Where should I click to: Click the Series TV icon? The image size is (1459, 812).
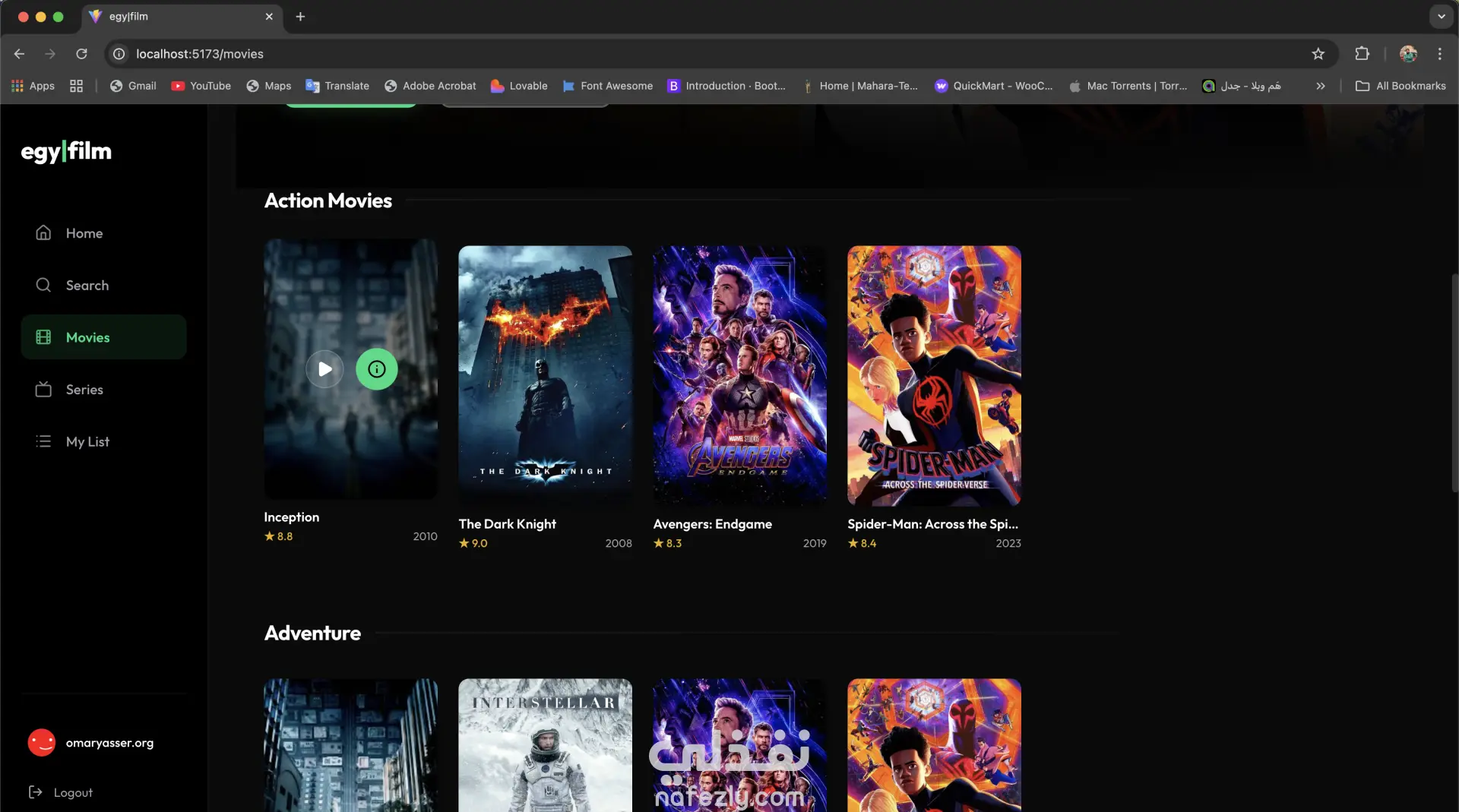tap(43, 389)
